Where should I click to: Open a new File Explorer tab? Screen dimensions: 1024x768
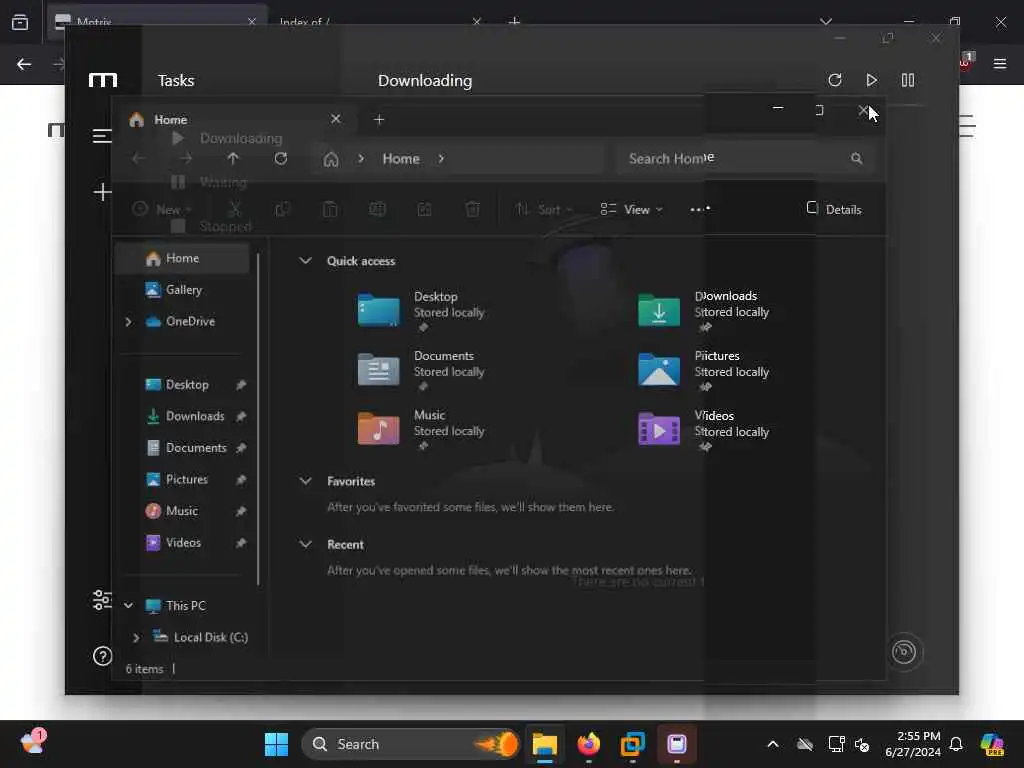click(x=379, y=120)
